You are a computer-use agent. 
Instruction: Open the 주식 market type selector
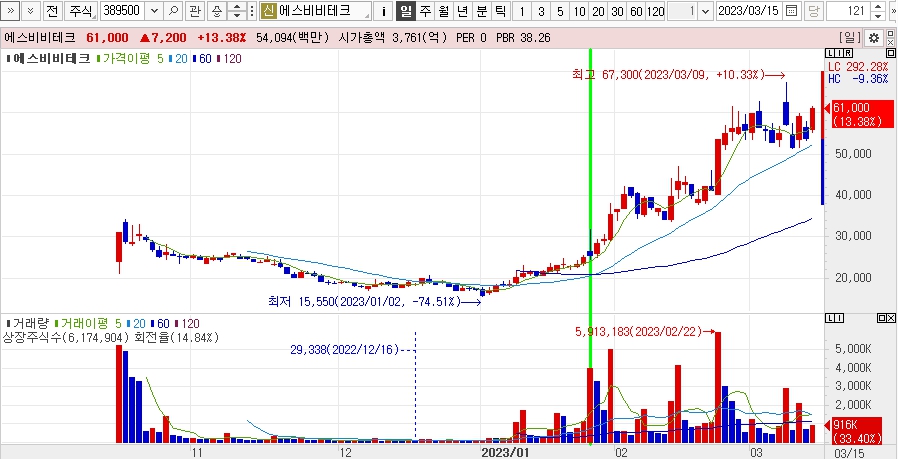coord(80,10)
